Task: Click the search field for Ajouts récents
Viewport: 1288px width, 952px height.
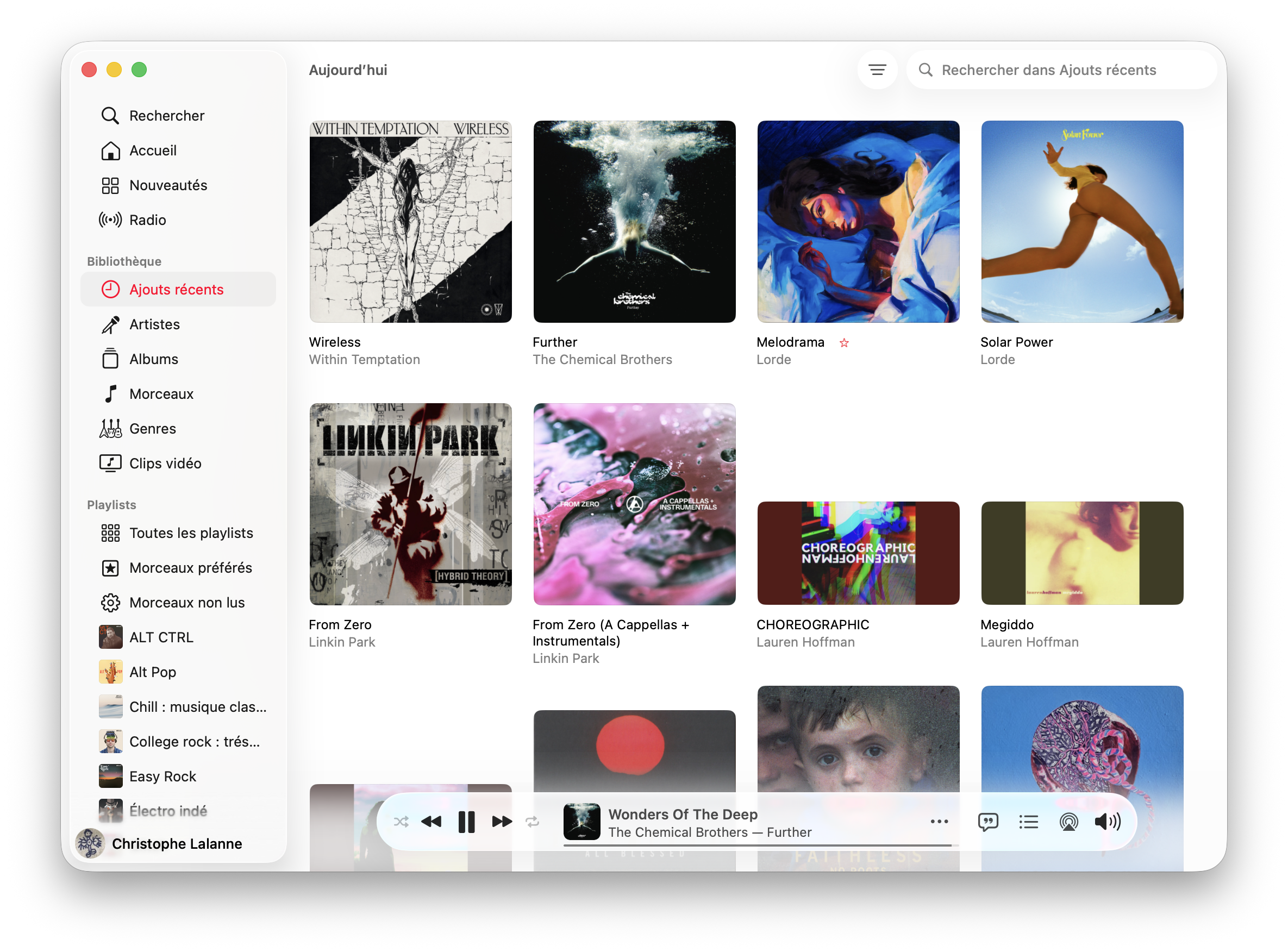Action: tap(1049, 70)
